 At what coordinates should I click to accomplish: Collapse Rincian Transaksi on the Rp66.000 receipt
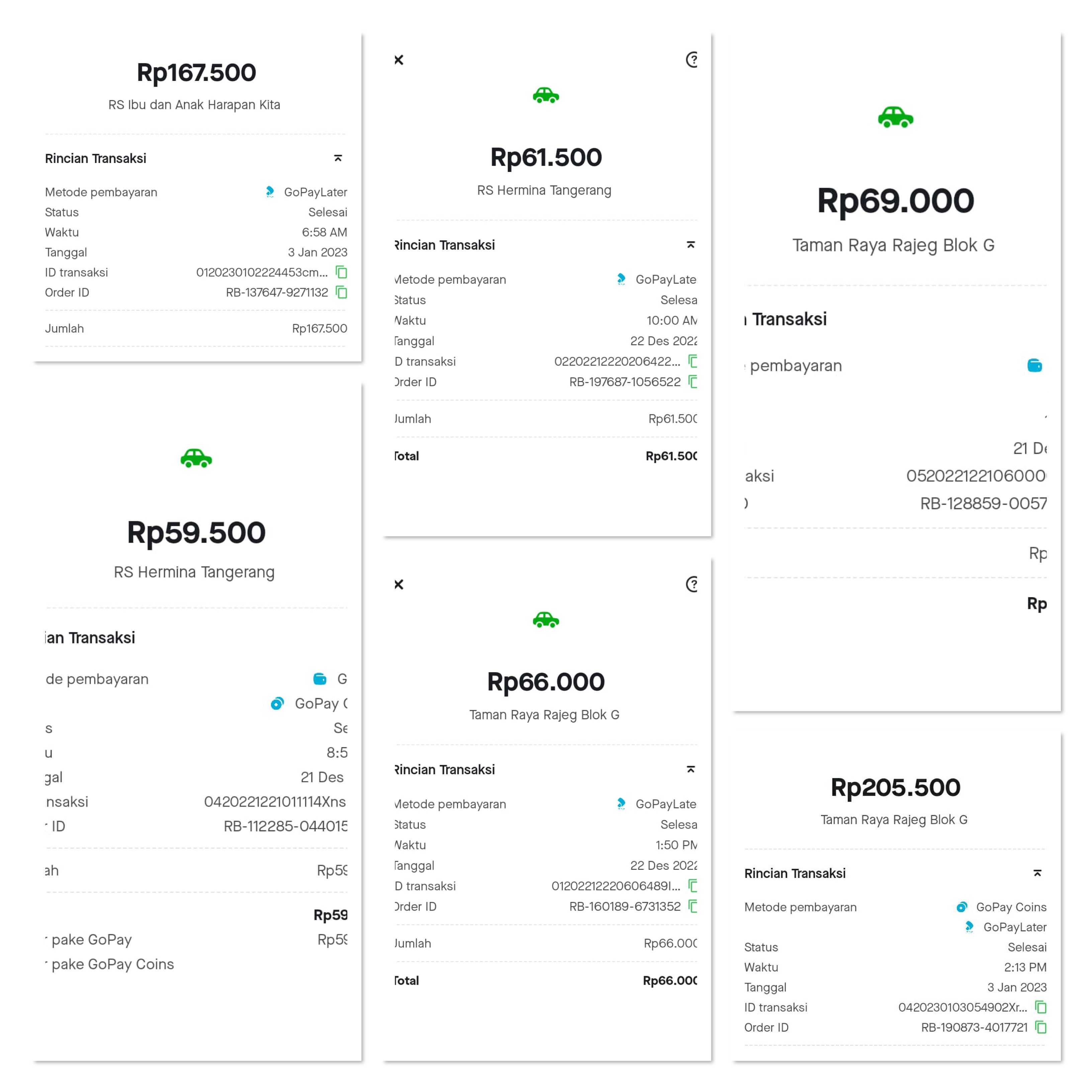coord(691,769)
